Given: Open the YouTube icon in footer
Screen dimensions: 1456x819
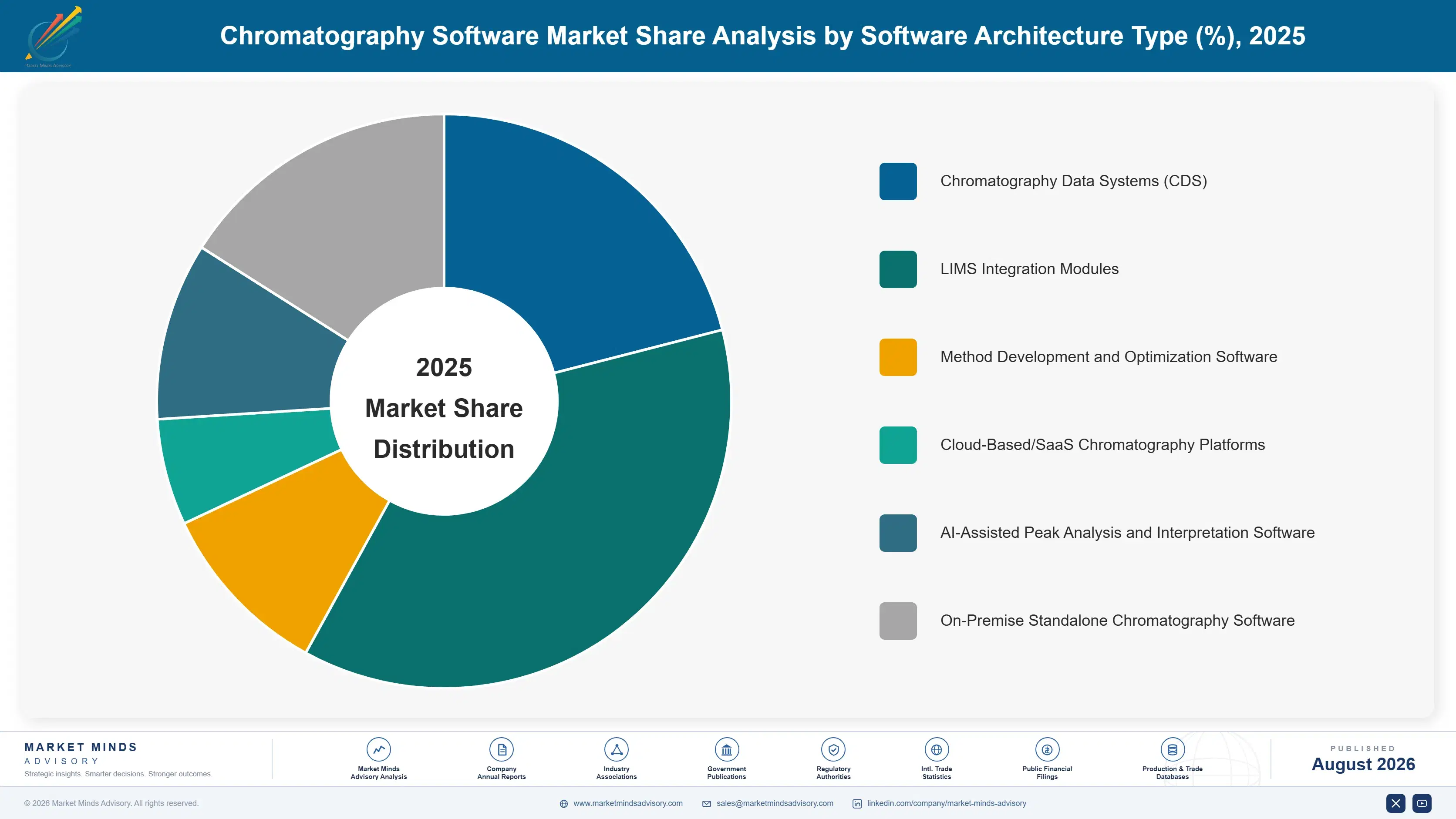Looking at the screenshot, I should point(1422,803).
